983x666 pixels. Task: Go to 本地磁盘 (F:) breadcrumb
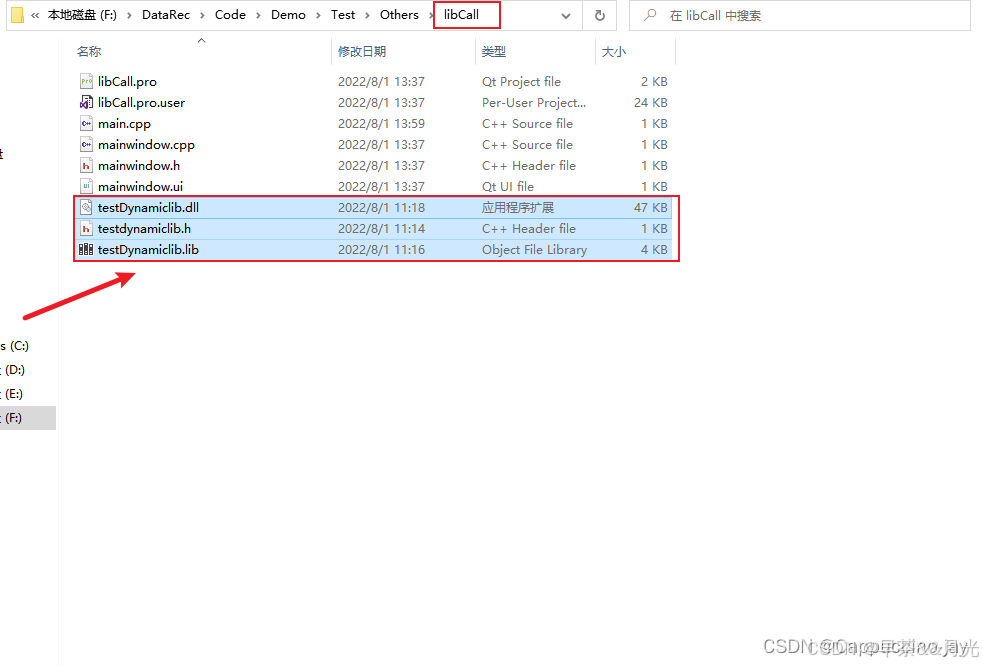(x=82, y=15)
